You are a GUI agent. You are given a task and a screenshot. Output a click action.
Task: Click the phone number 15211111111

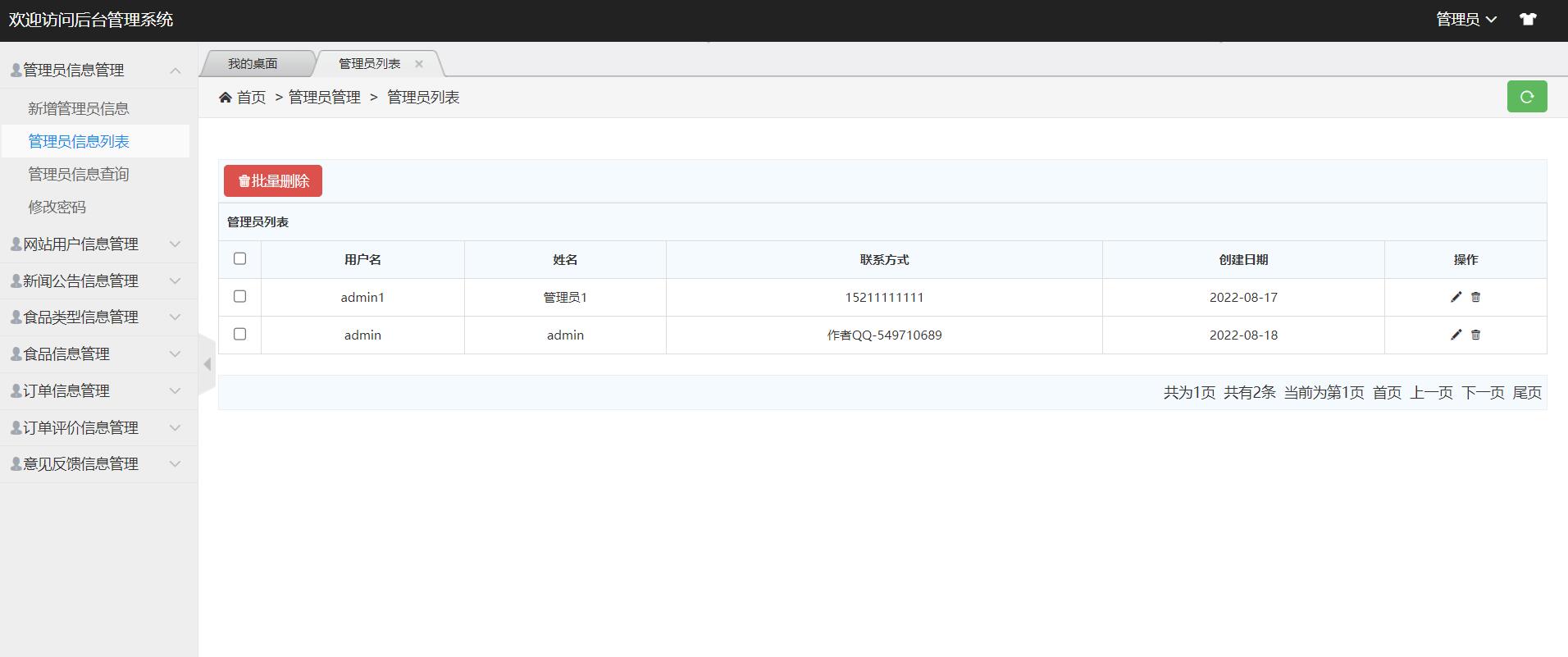pos(884,297)
